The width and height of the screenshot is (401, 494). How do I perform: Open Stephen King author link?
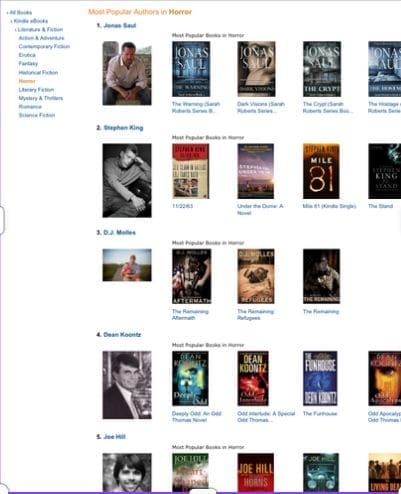pyautogui.click(x=123, y=128)
